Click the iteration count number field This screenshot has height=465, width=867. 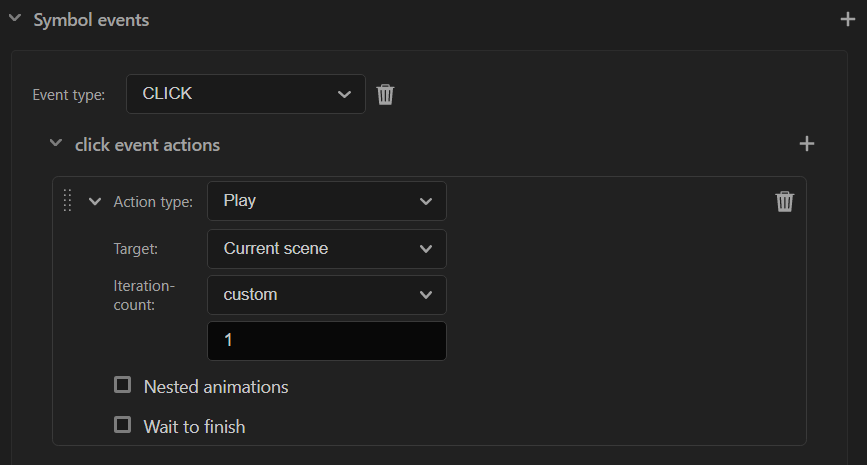327,341
